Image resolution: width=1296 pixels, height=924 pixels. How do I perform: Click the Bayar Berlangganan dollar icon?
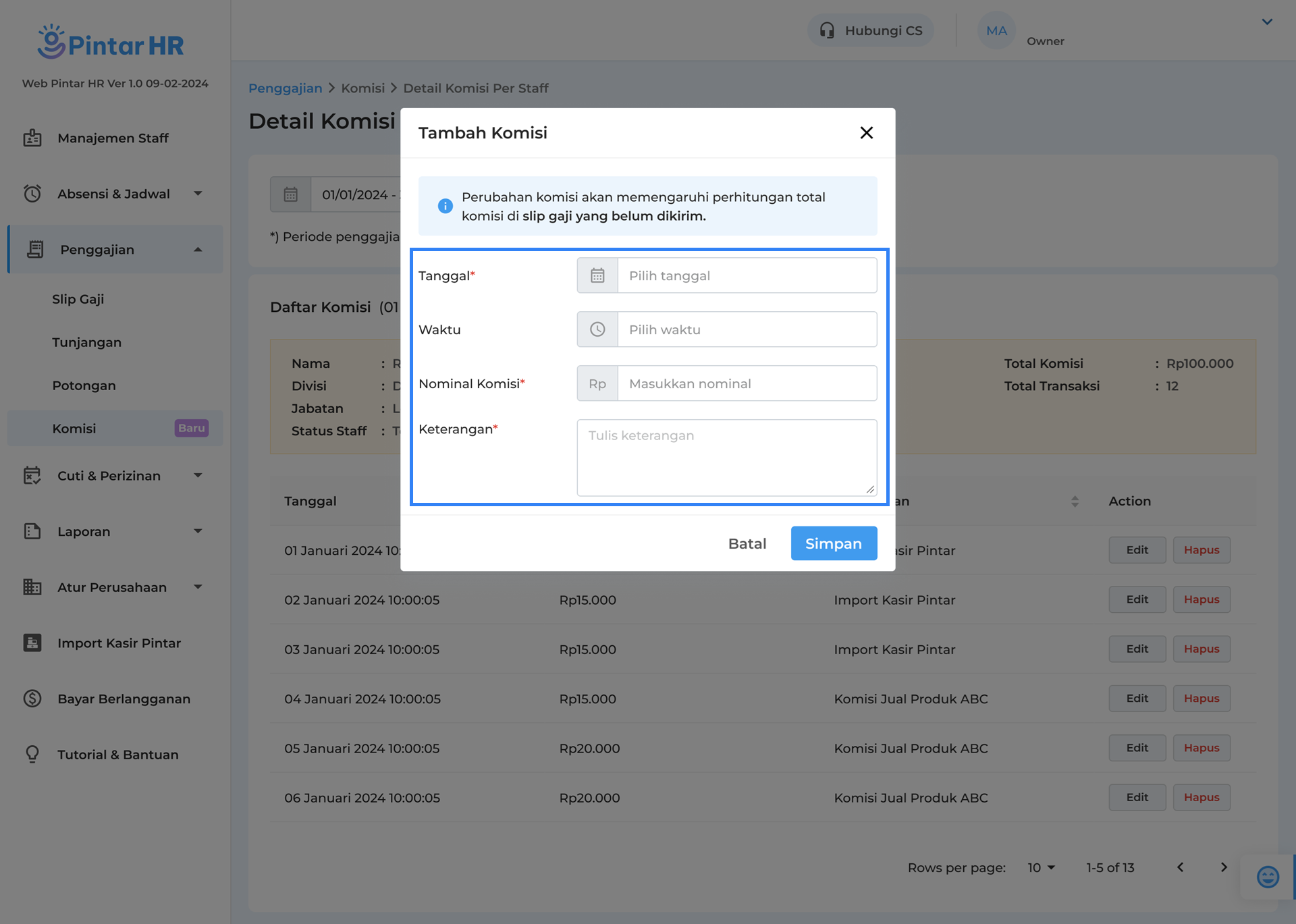click(x=32, y=699)
